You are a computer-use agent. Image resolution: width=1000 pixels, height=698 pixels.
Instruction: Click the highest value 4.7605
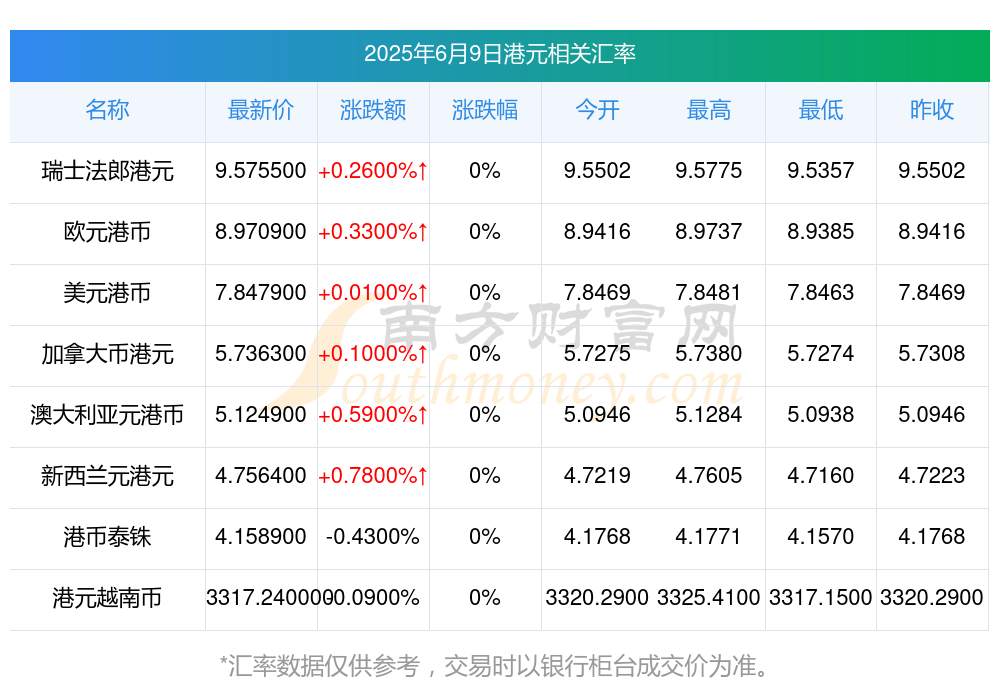pos(709,476)
